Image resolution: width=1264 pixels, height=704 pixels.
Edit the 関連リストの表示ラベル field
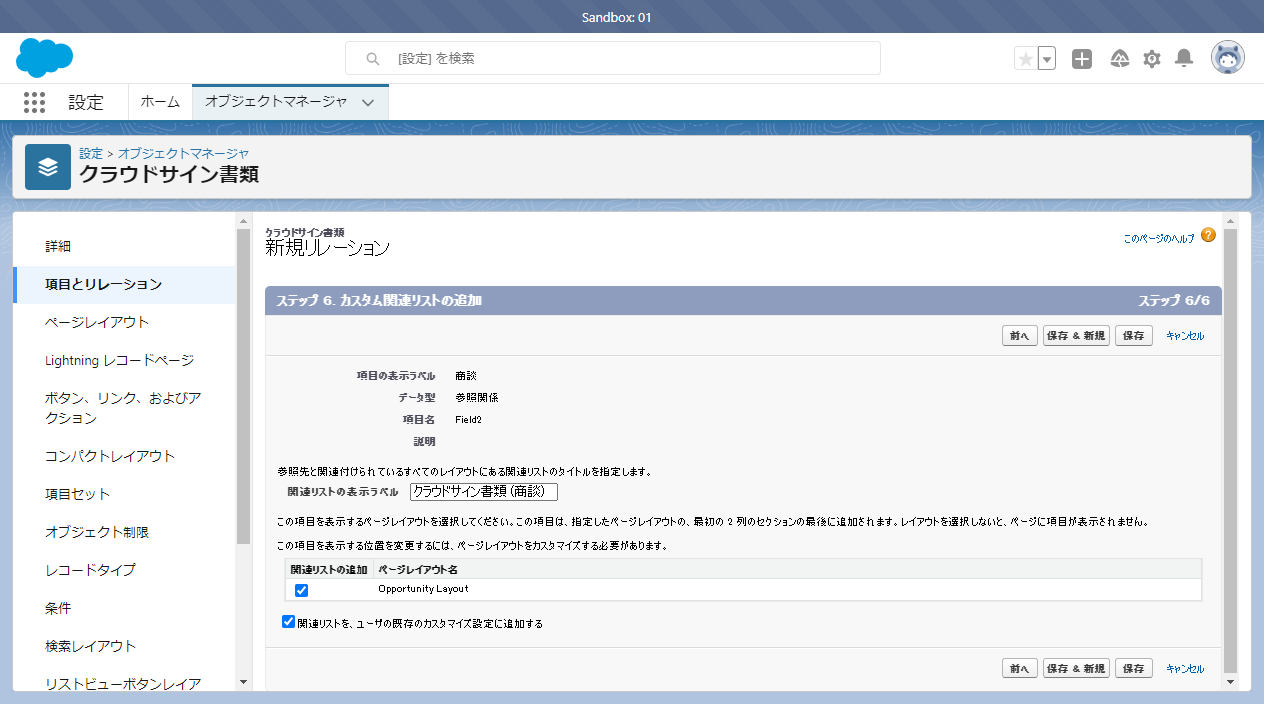coord(484,492)
